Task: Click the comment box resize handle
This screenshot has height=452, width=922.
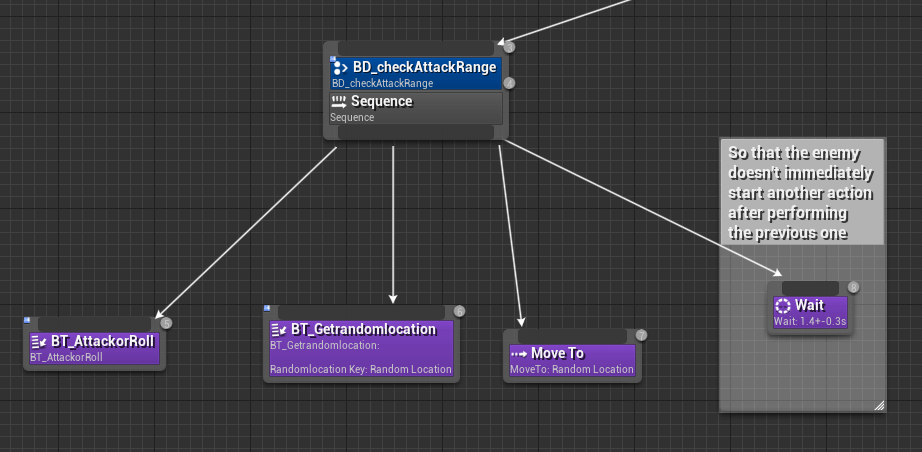Action: pyautogui.click(x=878, y=404)
